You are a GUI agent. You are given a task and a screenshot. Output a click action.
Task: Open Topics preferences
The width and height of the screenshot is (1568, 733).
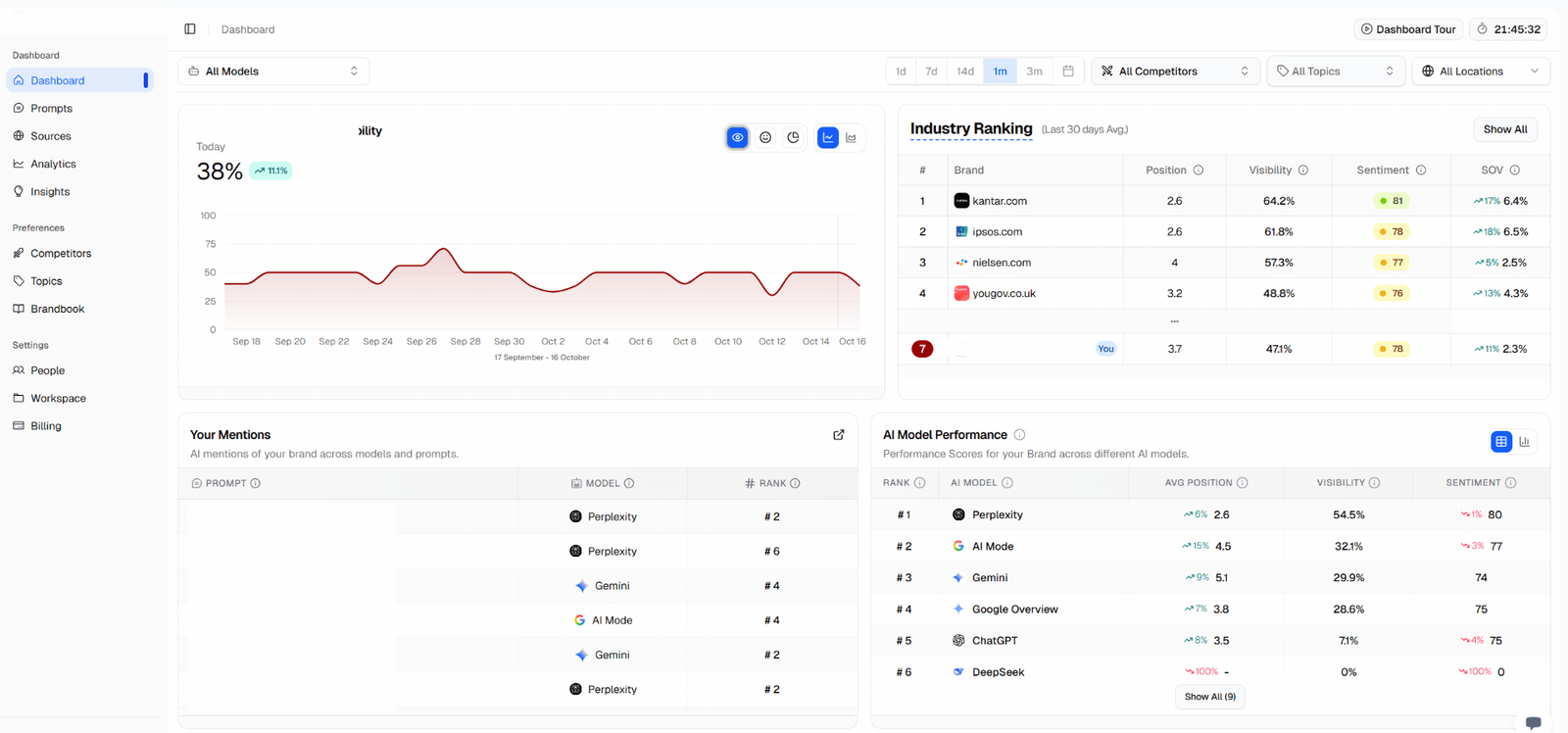coord(80,281)
